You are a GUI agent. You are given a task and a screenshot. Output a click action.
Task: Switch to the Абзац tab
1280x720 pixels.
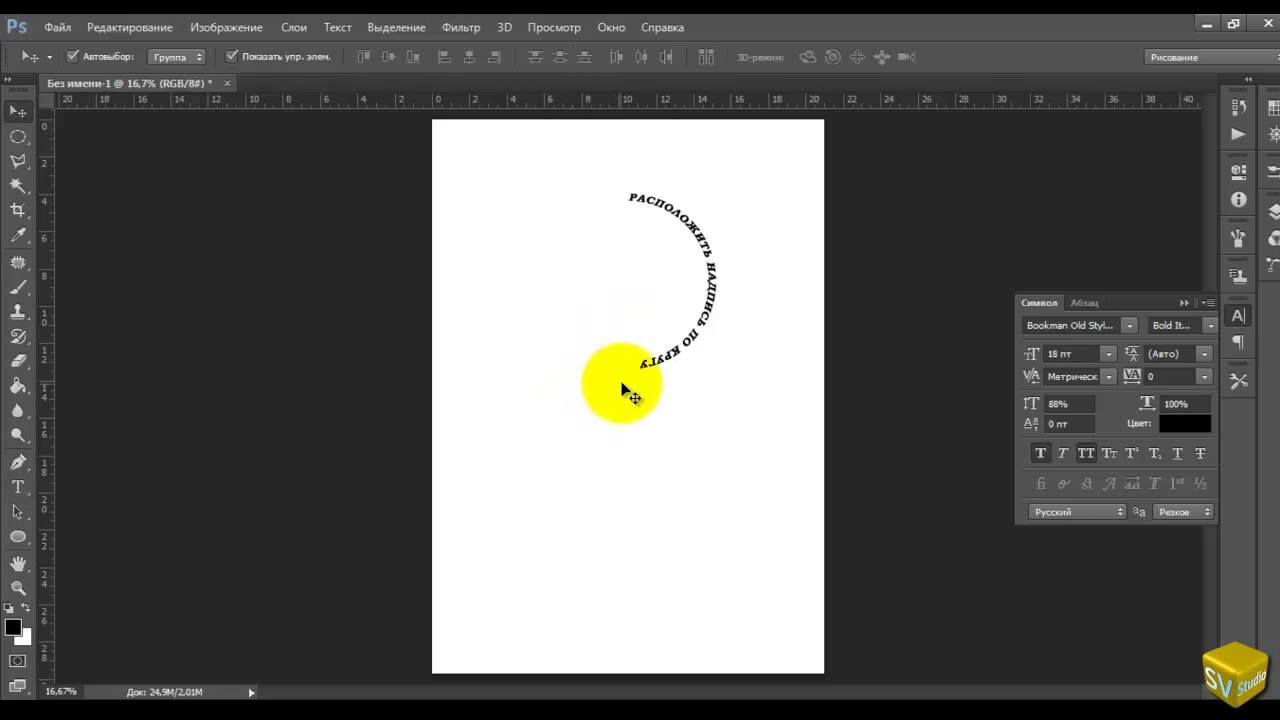[1084, 303]
